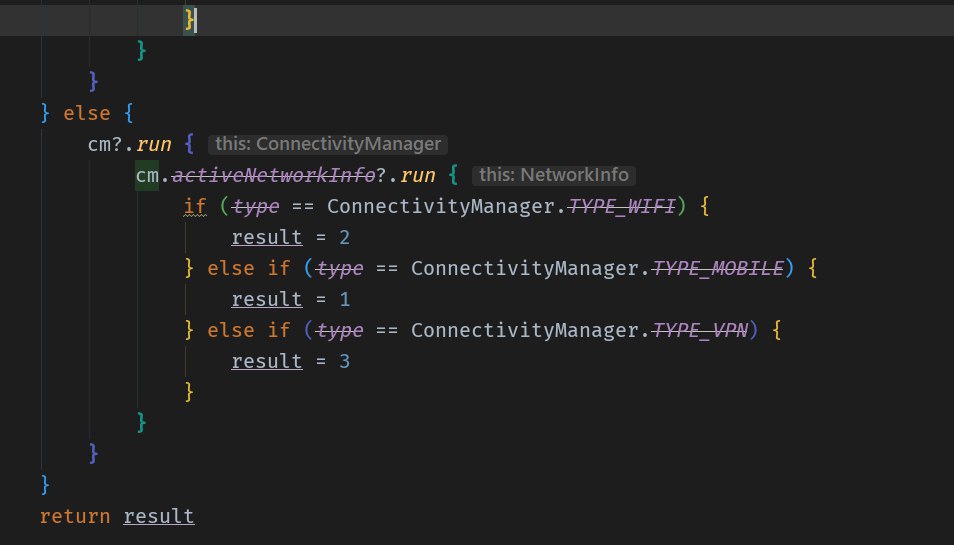This screenshot has width=954, height=545.
Task: Click the underlined 'if' keyword with warning
Action: tap(195, 206)
